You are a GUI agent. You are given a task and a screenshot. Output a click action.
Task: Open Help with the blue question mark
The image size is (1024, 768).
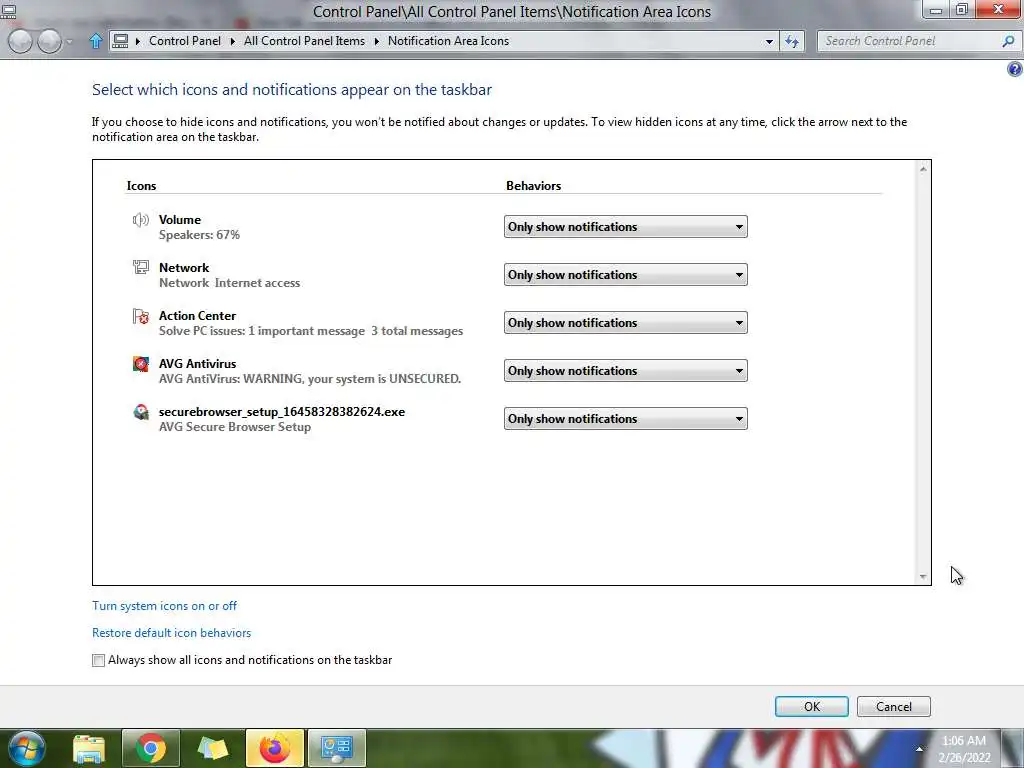click(1015, 69)
